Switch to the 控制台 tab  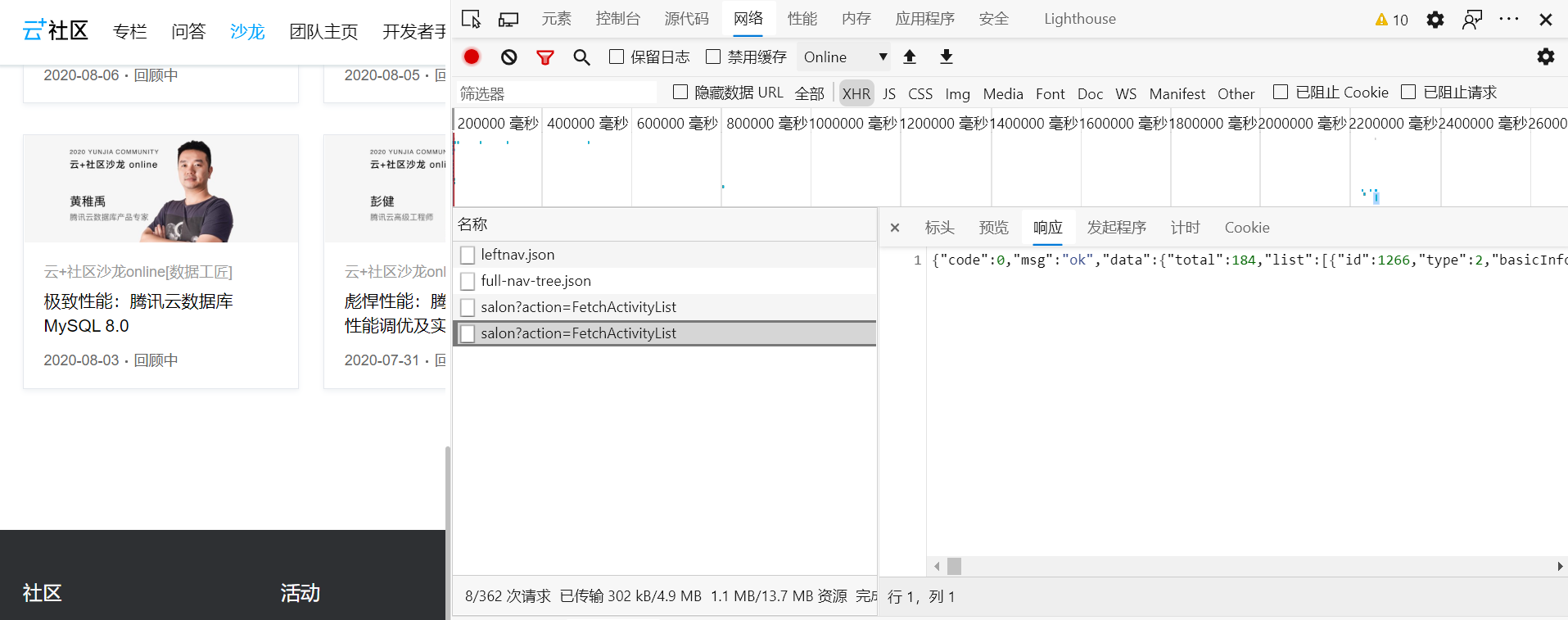coord(617,19)
